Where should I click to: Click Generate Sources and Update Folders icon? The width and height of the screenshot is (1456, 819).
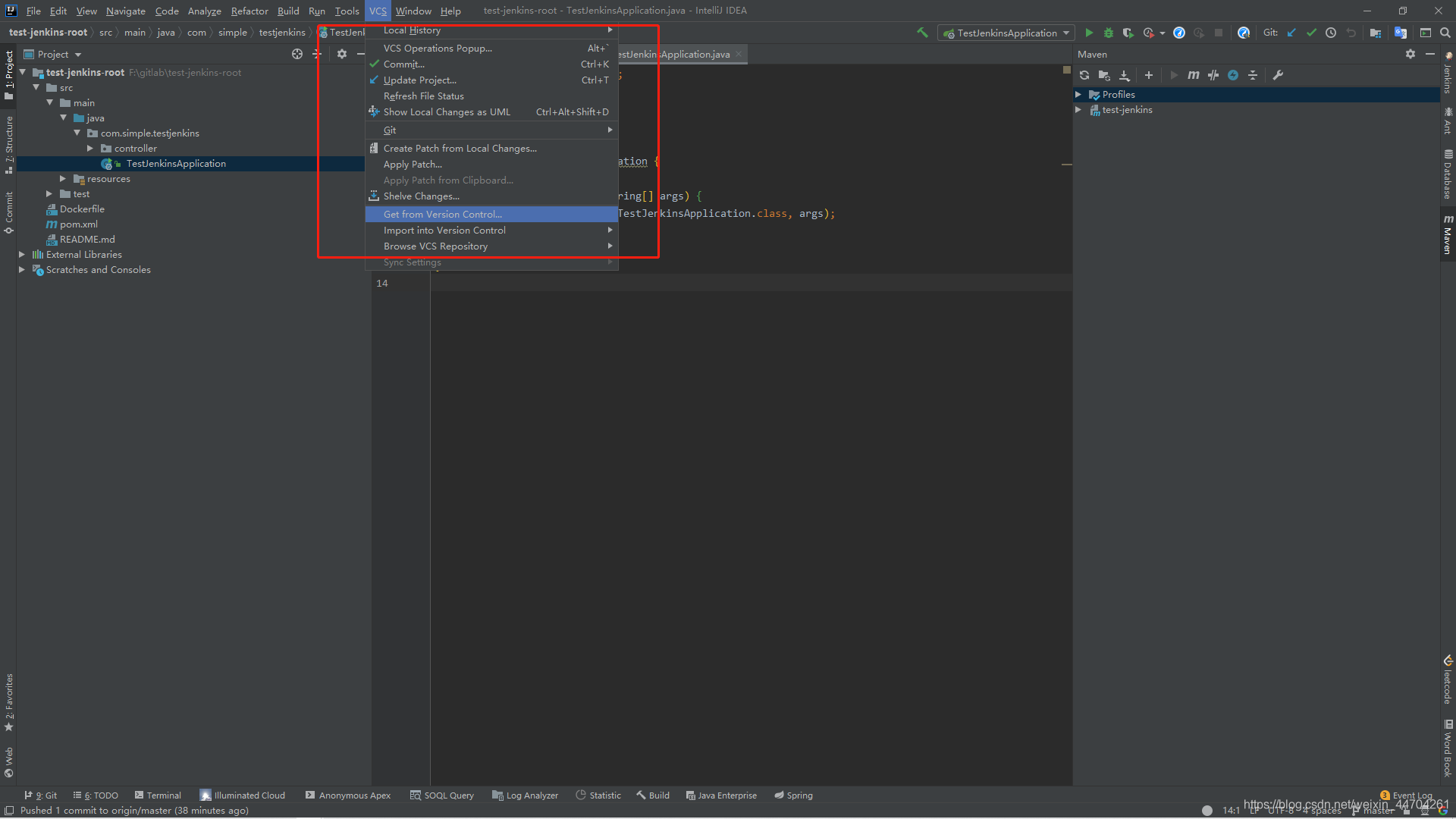(x=1104, y=75)
